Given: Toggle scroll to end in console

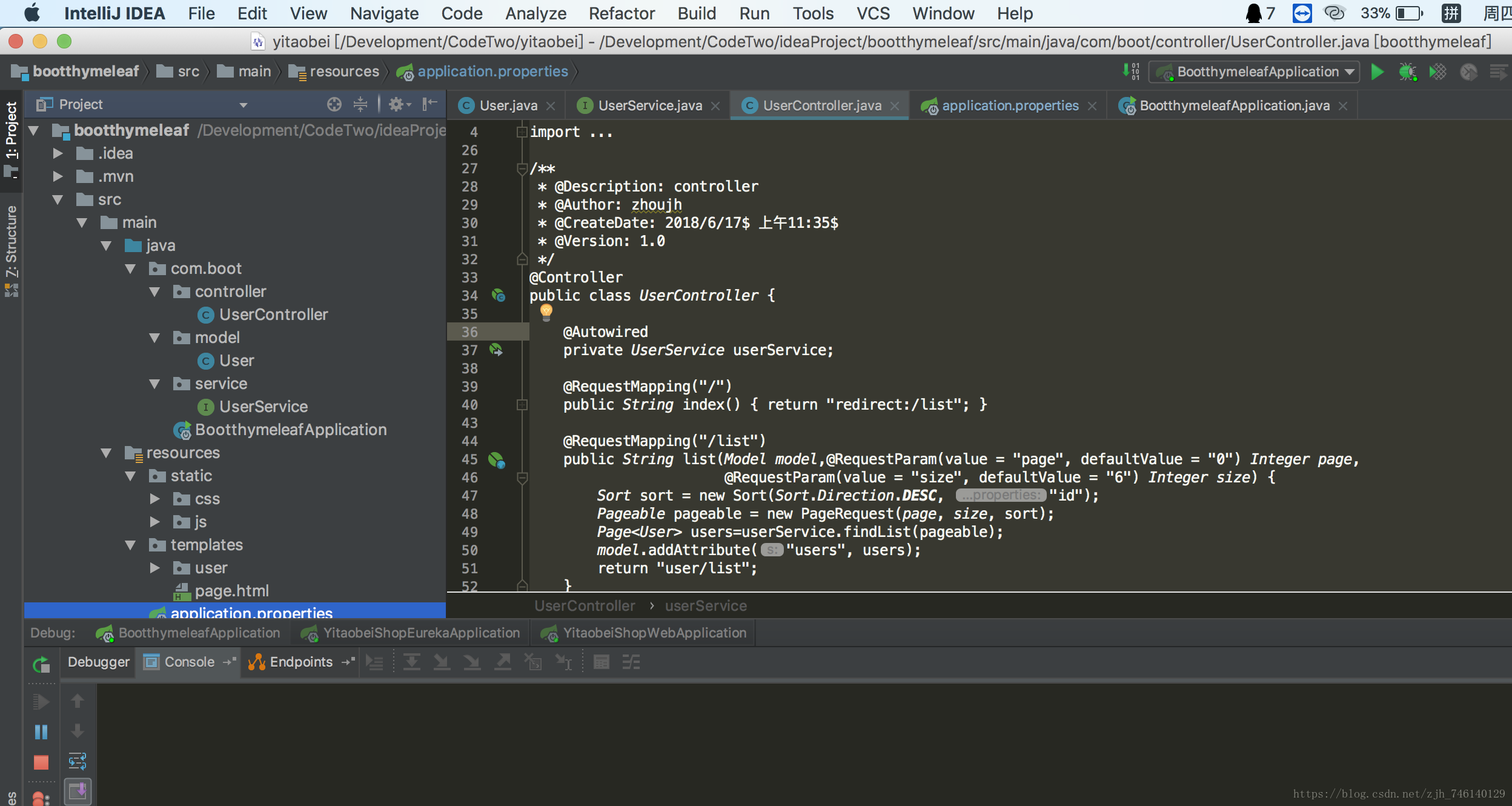Looking at the screenshot, I should coord(78,791).
